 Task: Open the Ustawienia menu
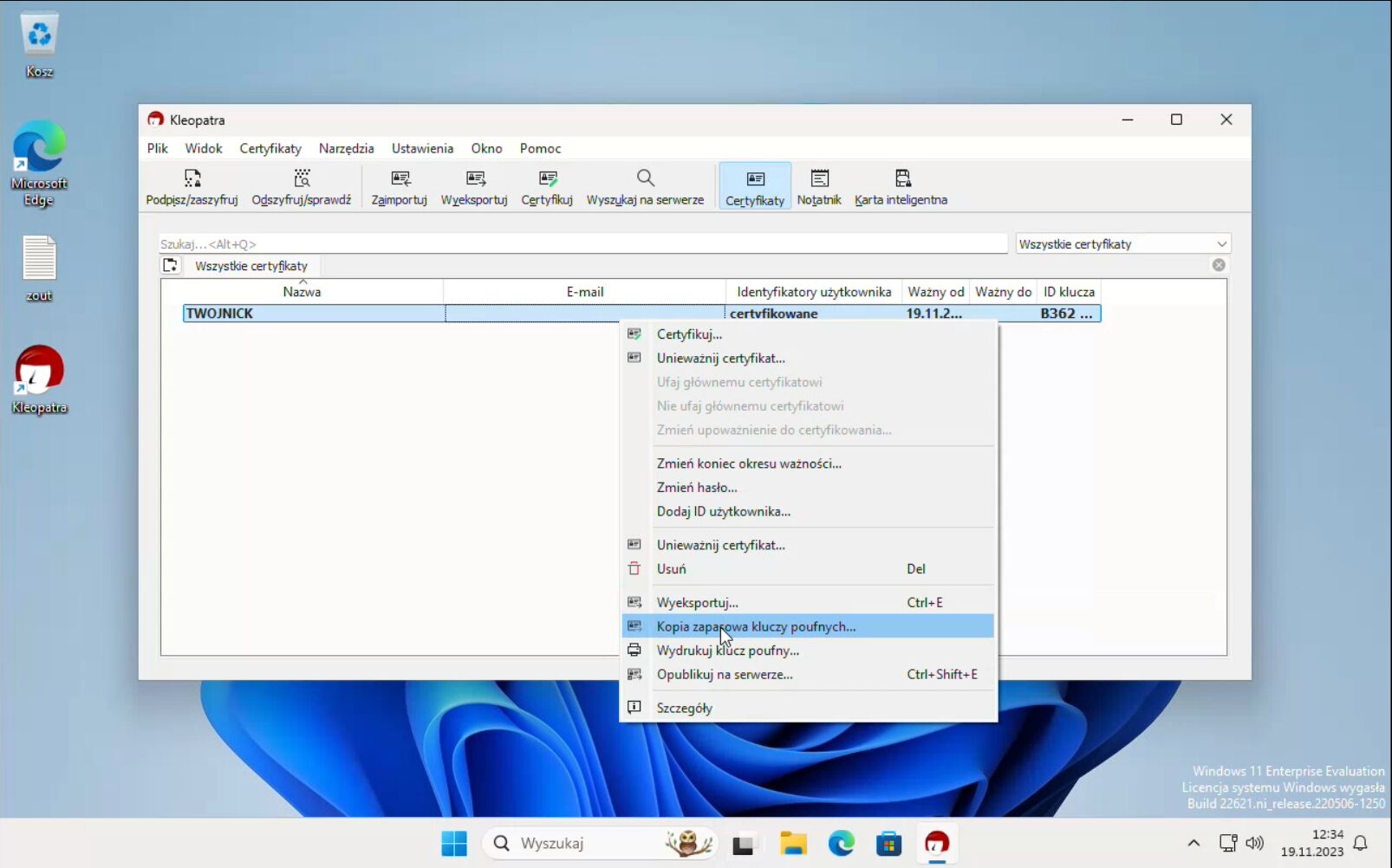(x=422, y=148)
